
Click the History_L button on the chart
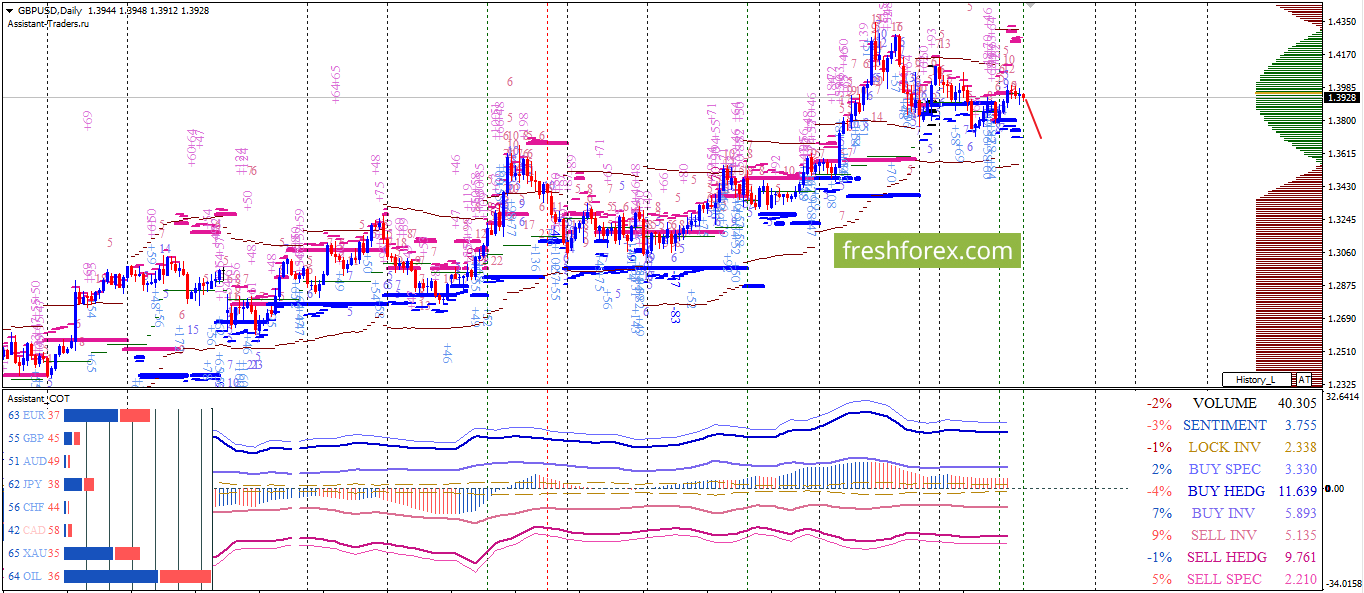coord(1257,380)
